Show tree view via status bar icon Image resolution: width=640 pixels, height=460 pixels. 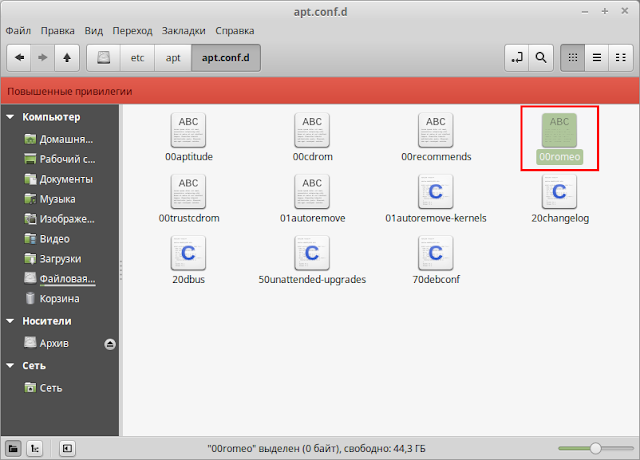tap(35, 449)
